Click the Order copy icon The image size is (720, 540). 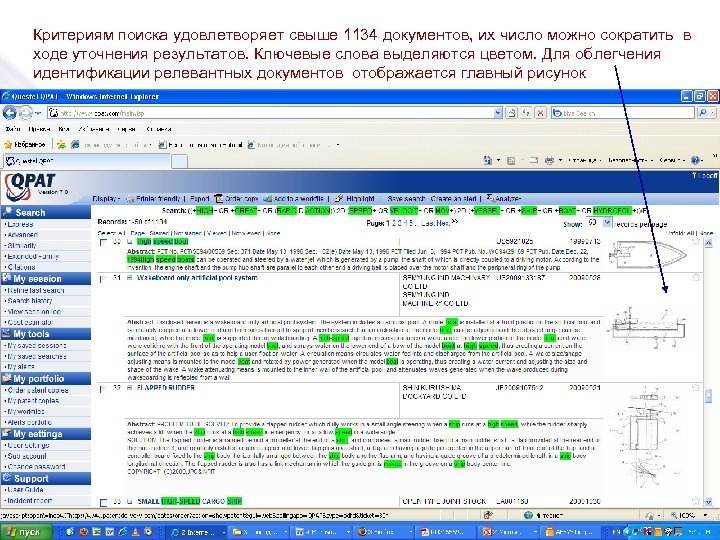coord(219,199)
